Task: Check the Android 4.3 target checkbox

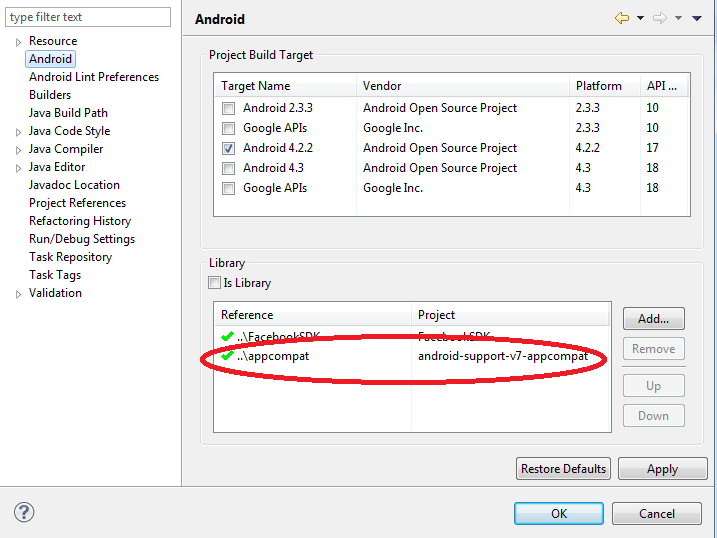Action: (228, 169)
